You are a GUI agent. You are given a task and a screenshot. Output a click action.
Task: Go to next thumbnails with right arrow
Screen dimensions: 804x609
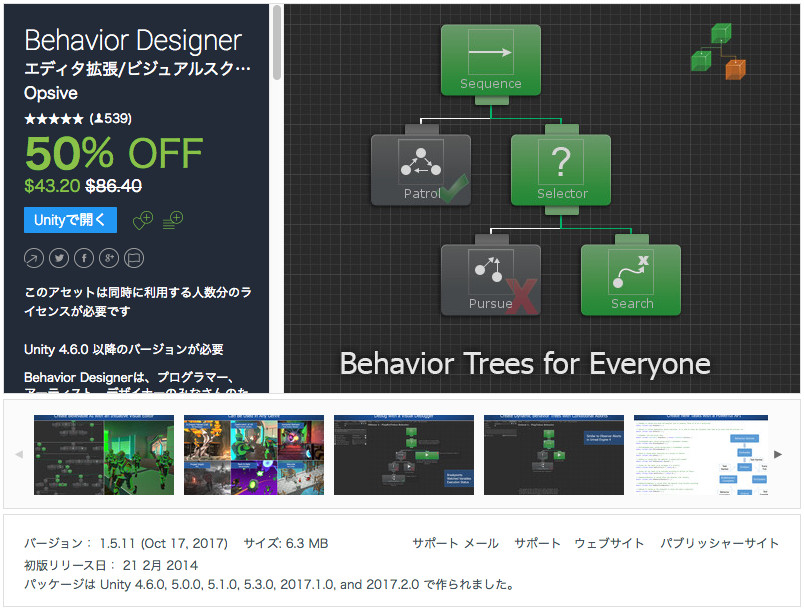pyautogui.click(x=778, y=454)
